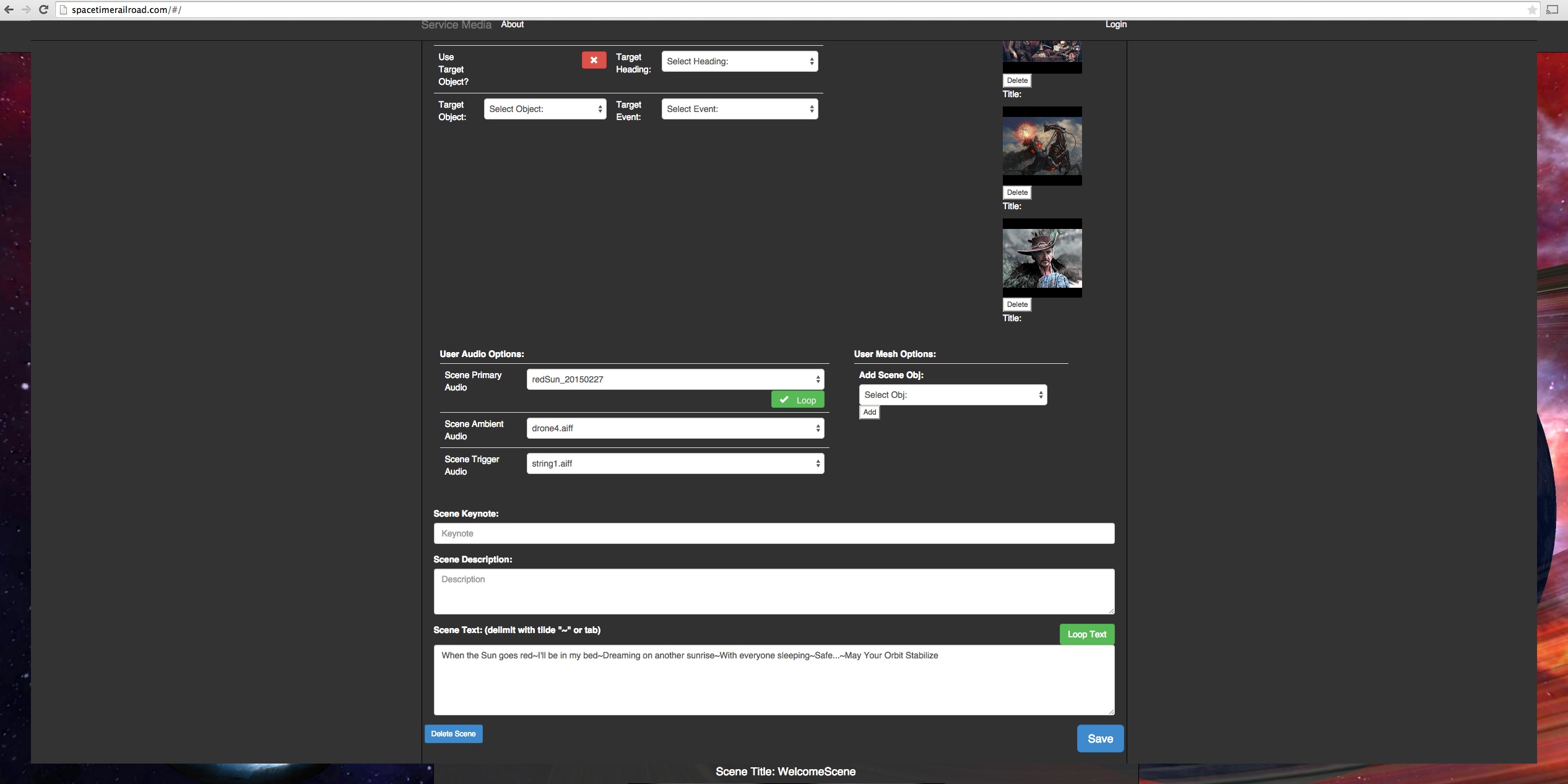Click the red X target object toggle
Screen dimensions: 1568x784
[594, 60]
